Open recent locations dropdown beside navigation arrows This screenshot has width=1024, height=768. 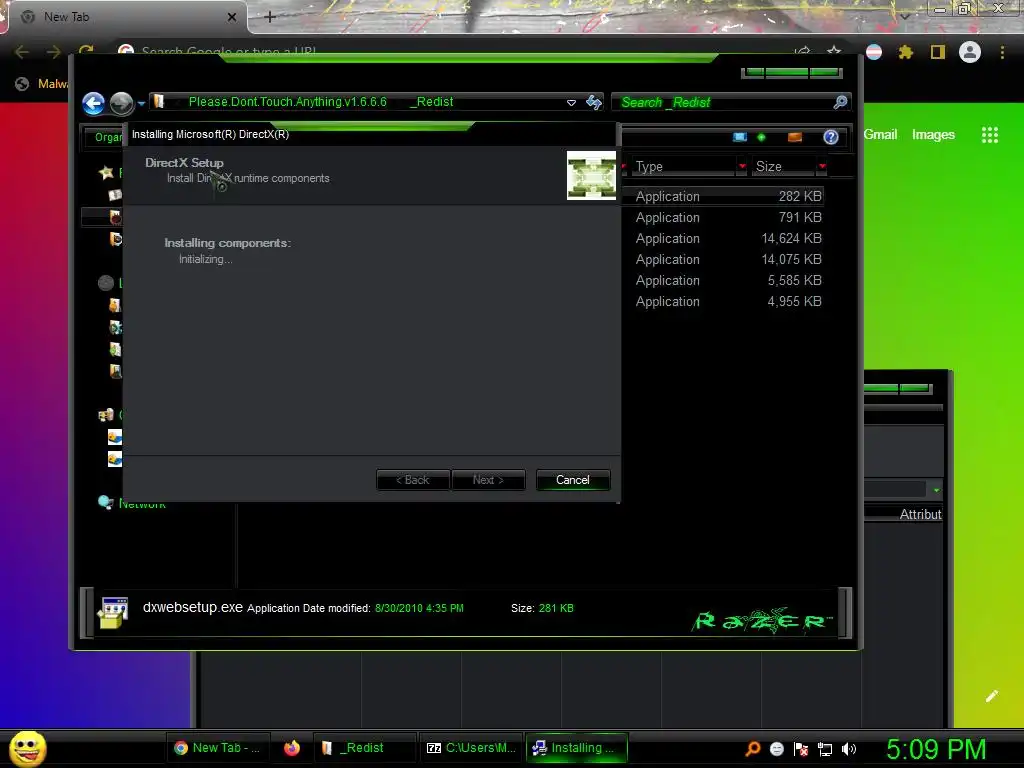tap(141, 103)
